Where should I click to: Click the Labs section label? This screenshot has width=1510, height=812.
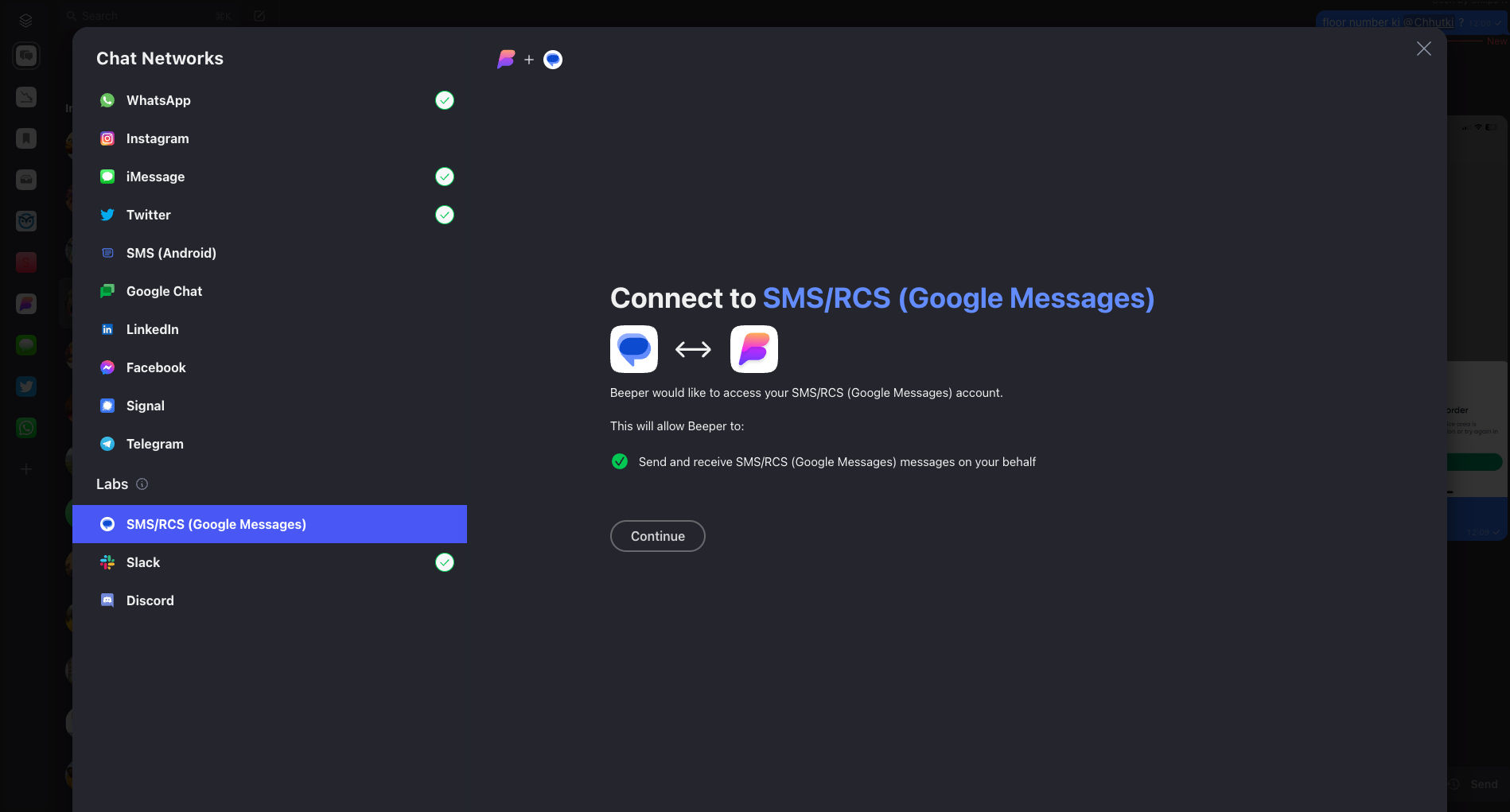coord(112,484)
